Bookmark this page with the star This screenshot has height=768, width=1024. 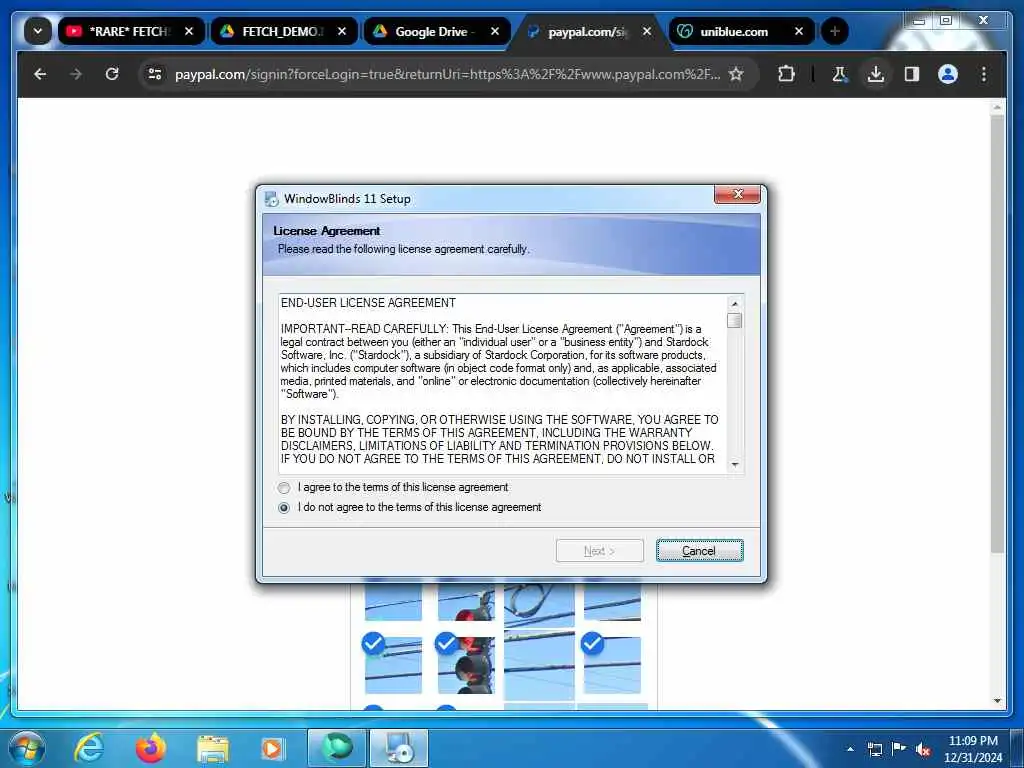736,74
